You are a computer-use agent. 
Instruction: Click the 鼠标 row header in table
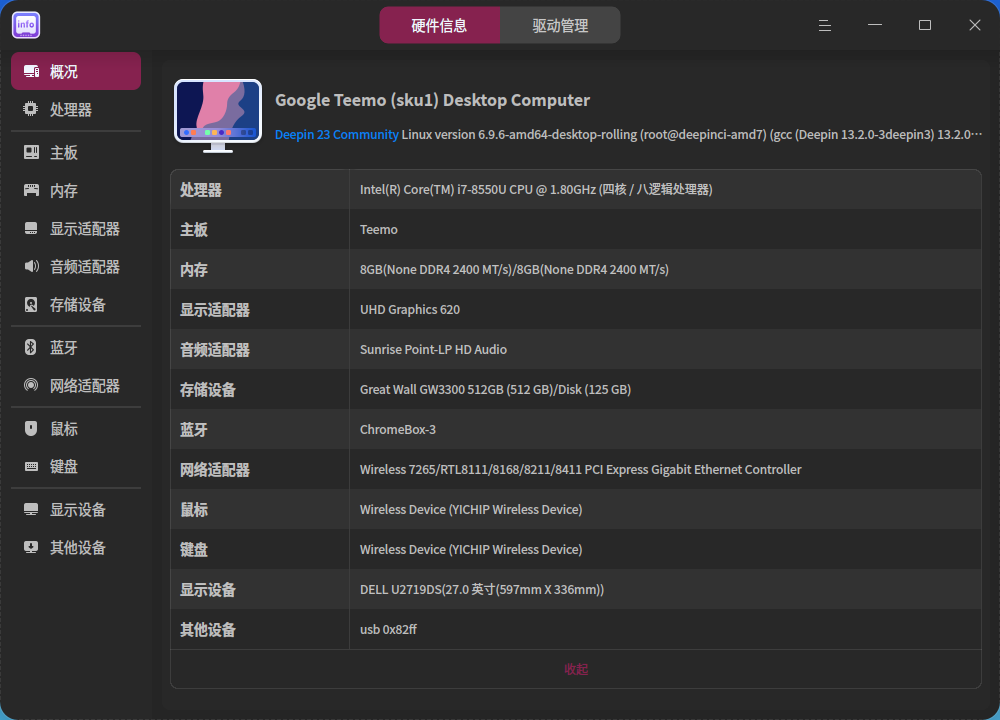(x=194, y=510)
